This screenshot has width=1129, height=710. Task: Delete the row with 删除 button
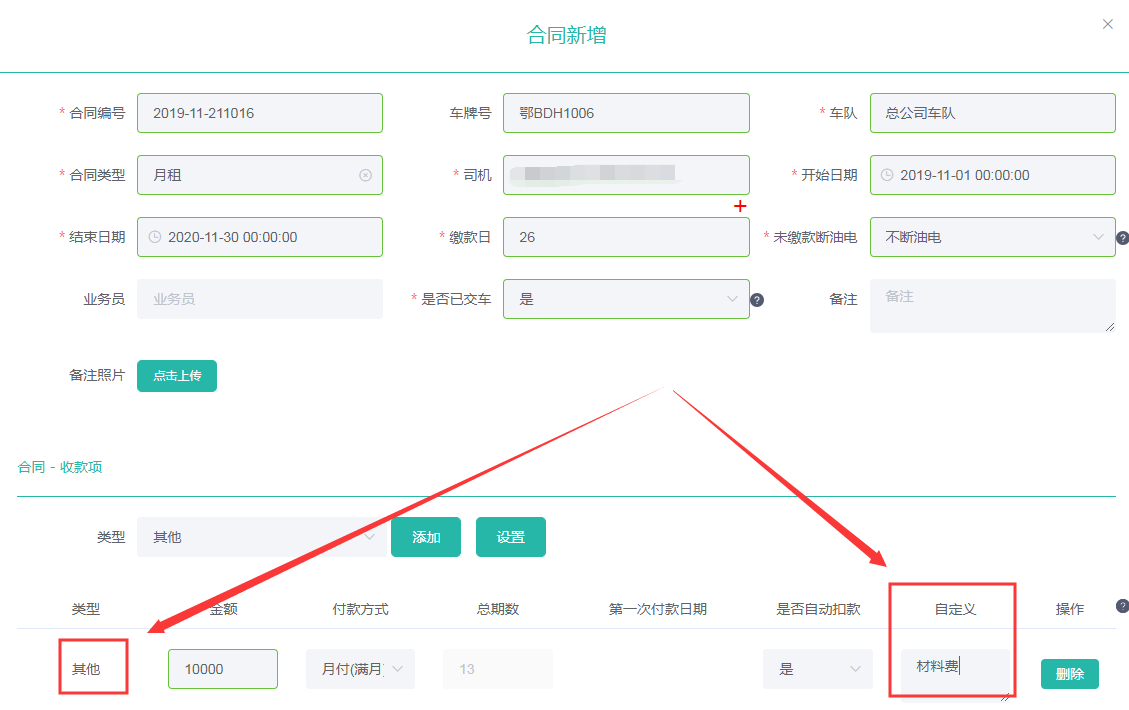pos(1069,674)
